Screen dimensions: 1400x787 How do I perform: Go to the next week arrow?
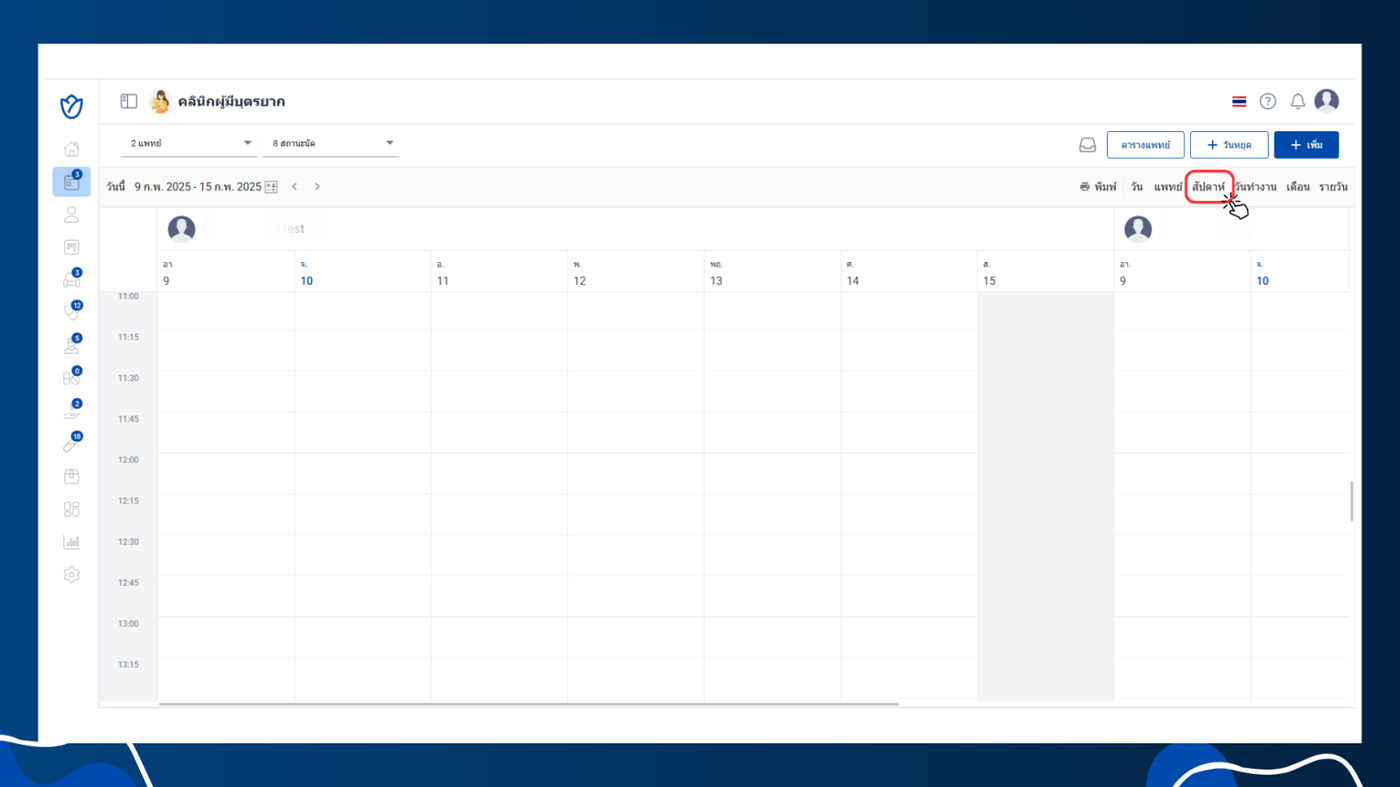point(317,187)
